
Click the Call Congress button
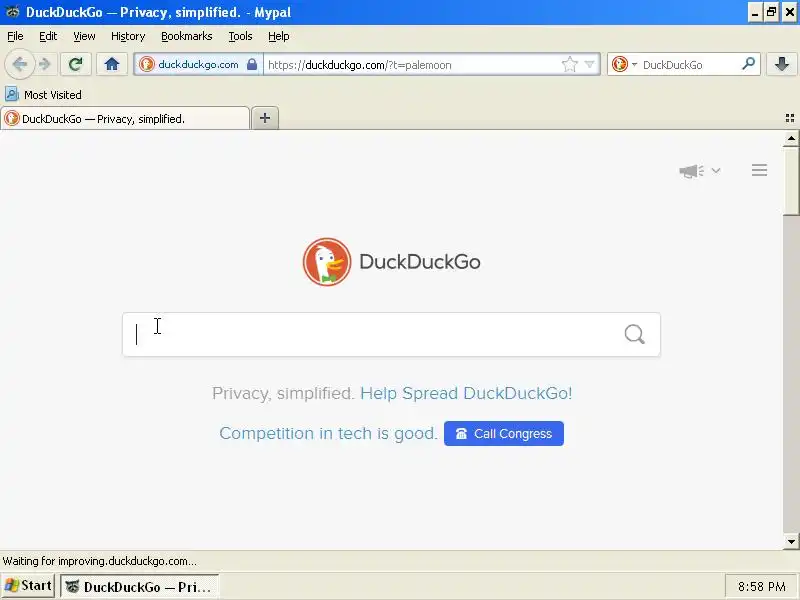(504, 434)
